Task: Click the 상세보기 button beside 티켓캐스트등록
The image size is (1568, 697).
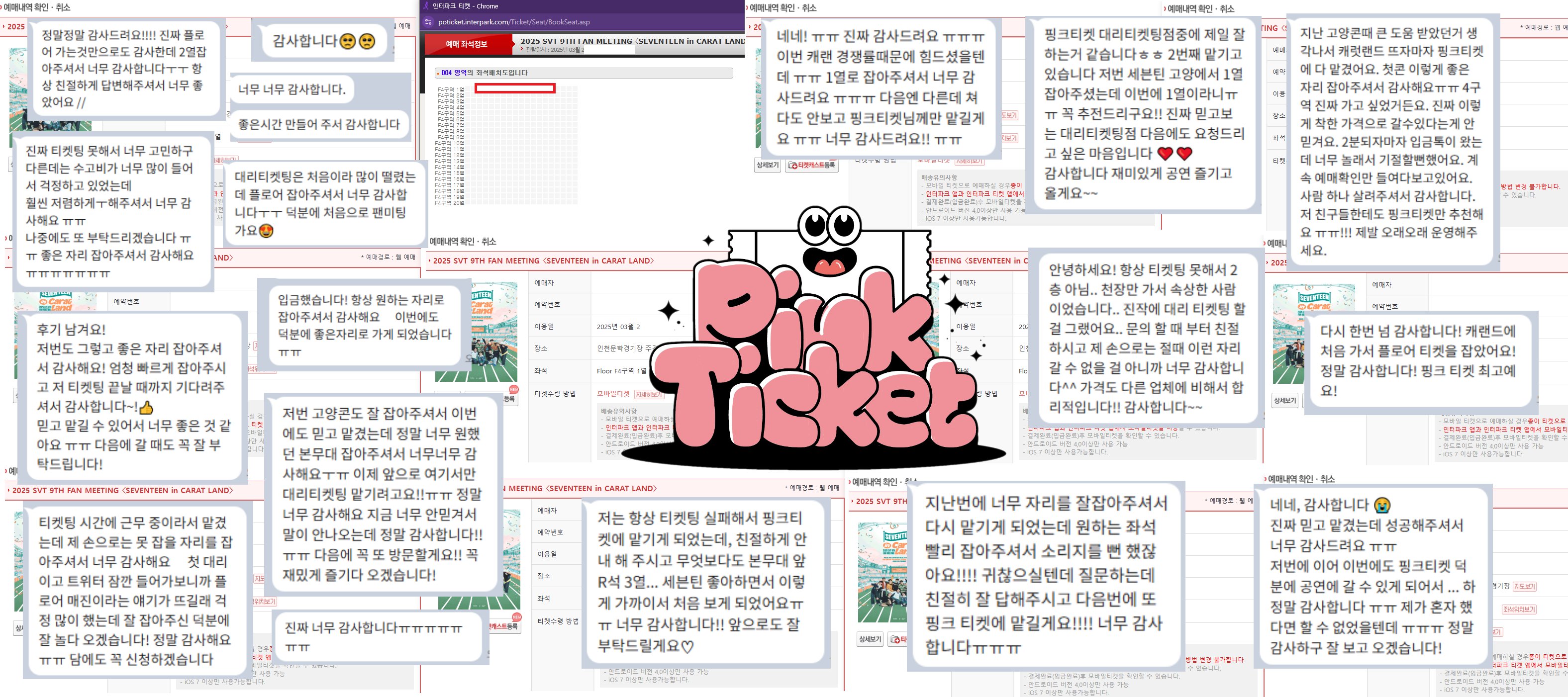Action: point(767,166)
